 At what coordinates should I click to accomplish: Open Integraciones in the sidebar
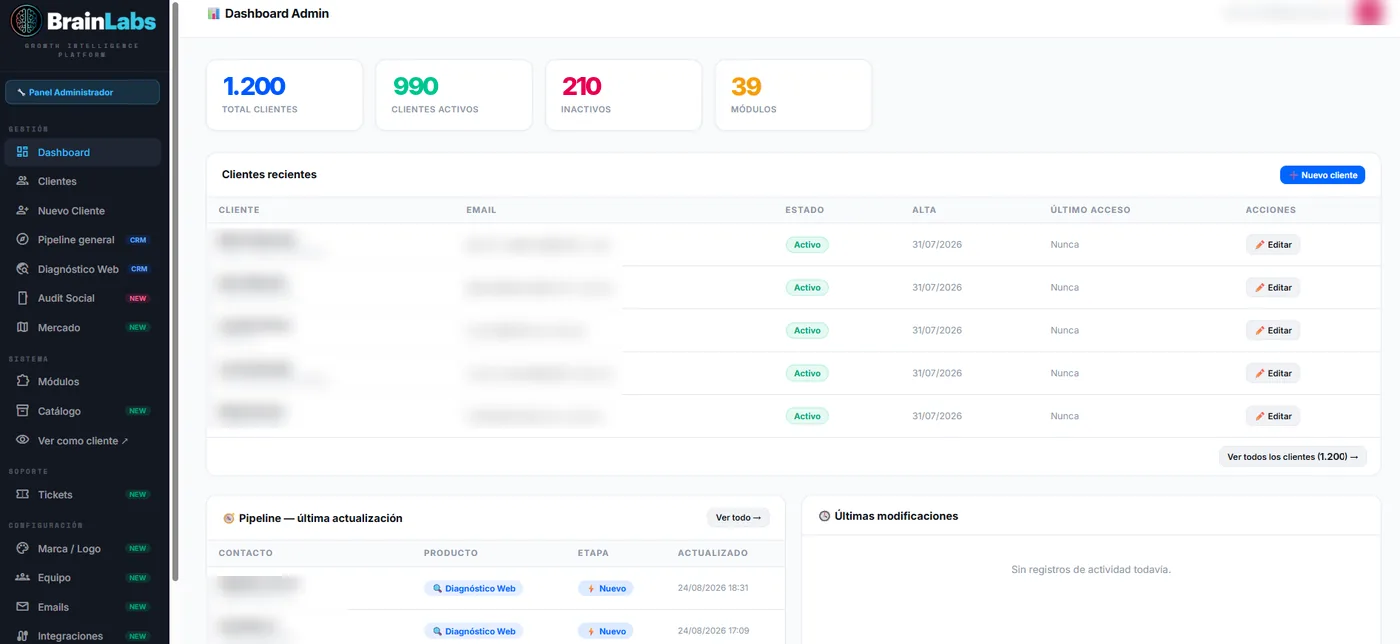click(82, 636)
